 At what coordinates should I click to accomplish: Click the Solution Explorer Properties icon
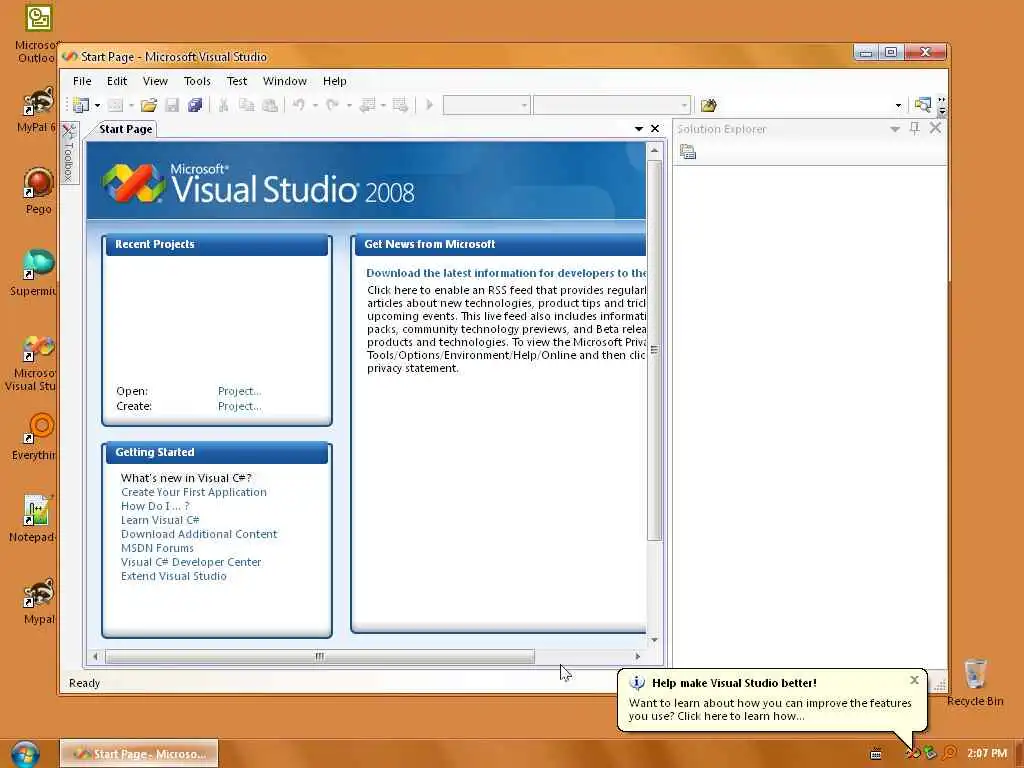[688, 152]
